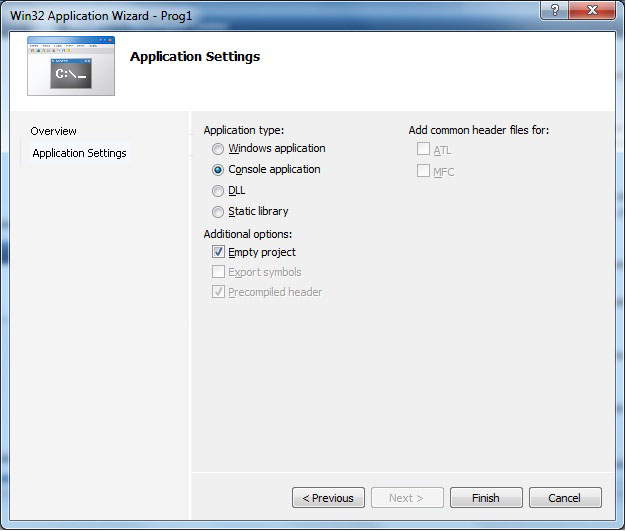Go to the Overview page

53,131
